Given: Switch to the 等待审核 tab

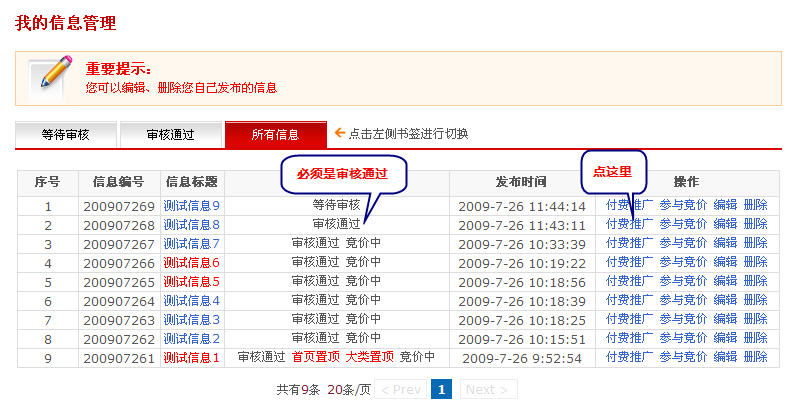Looking at the screenshot, I should tap(65, 134).
